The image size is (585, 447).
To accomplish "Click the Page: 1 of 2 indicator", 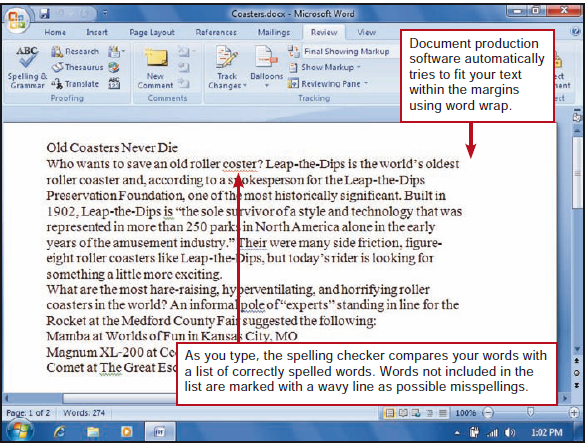I will click(28, 413).
